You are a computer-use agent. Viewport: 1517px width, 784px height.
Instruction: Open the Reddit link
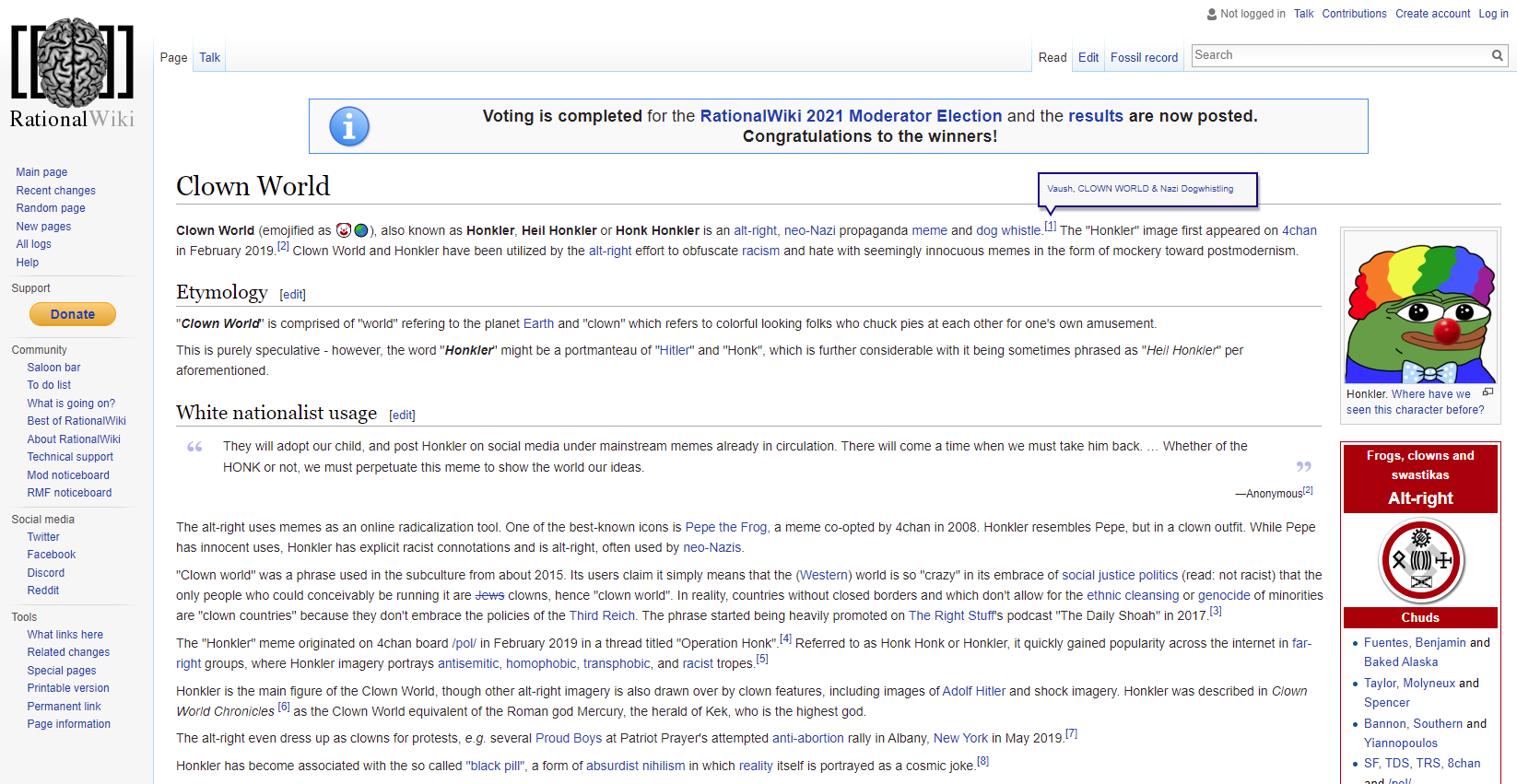click(43, 591)
